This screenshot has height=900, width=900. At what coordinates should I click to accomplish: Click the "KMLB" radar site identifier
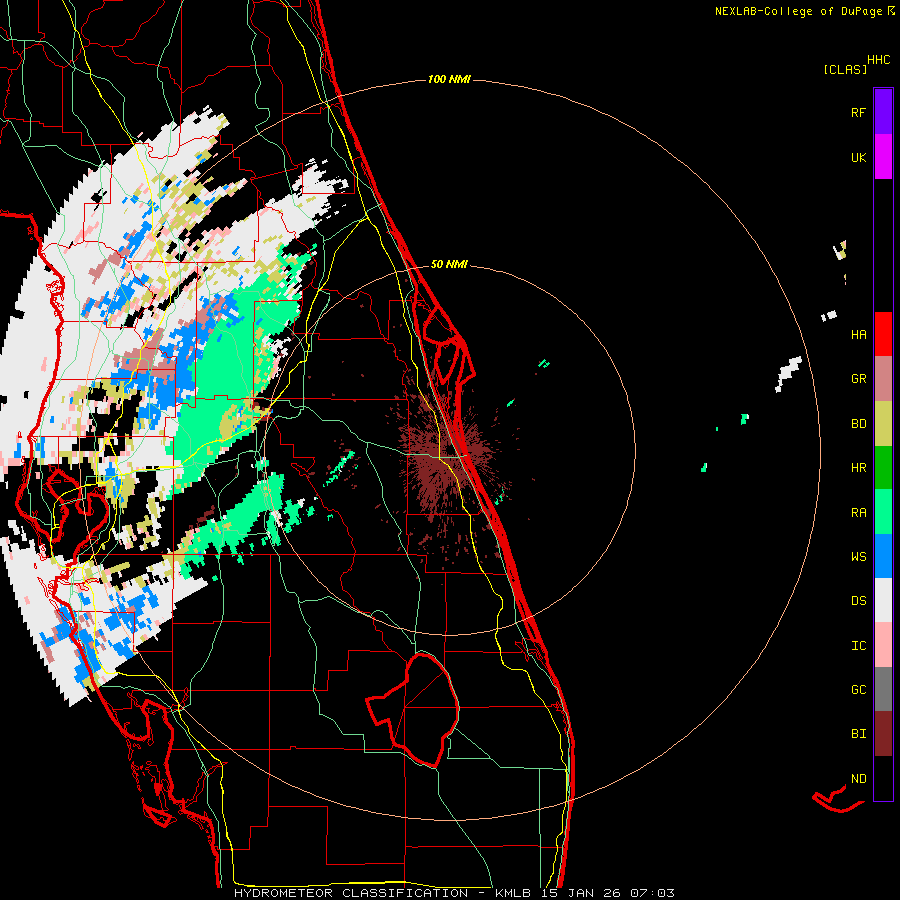click(x=513, y=893)
